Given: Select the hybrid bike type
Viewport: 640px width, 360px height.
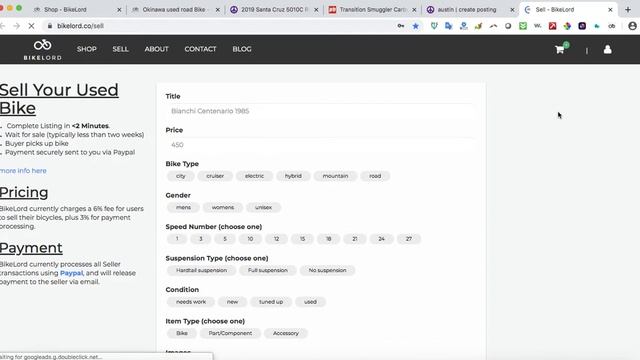Looking at the screenshot, I should pyautogui.click(x=293, y=176).
